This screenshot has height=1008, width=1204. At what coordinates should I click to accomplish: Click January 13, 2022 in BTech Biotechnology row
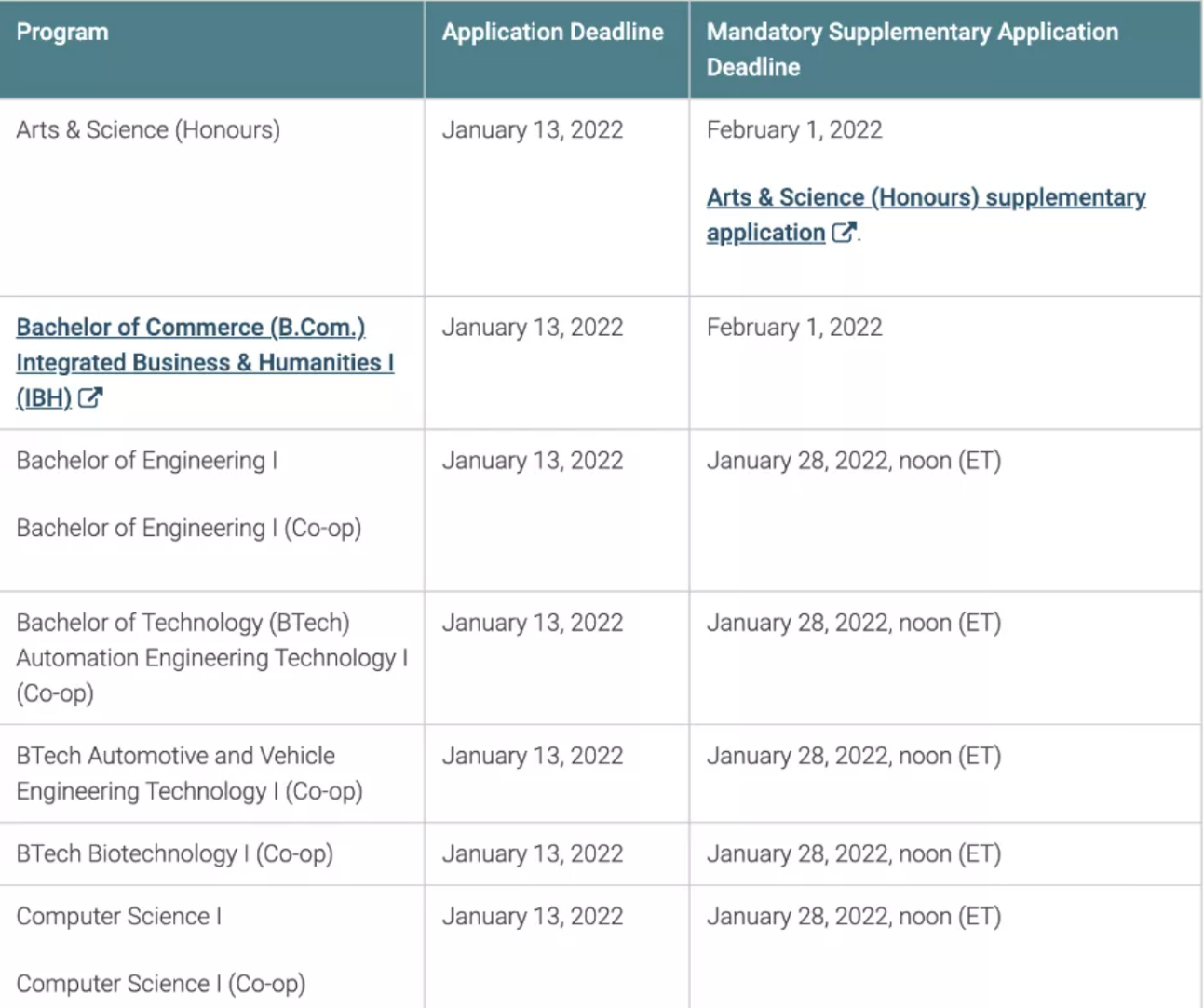532,854
